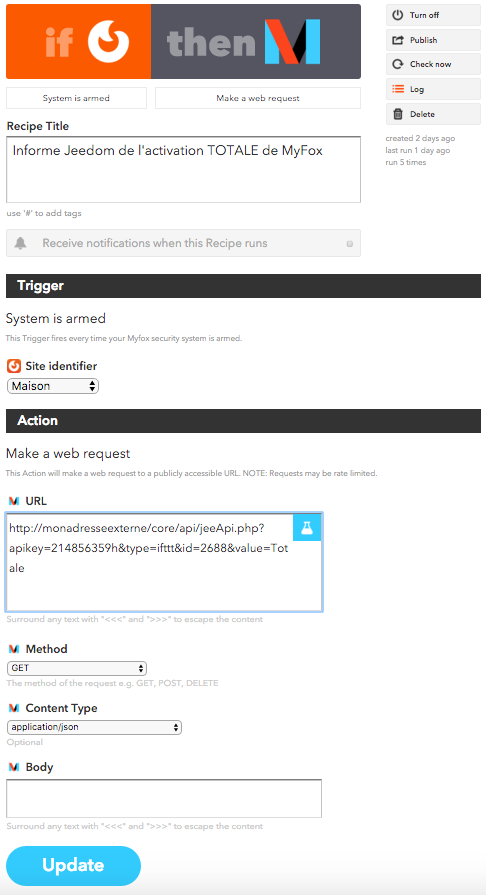Click the share icon beside Publish

click(398, 41)
